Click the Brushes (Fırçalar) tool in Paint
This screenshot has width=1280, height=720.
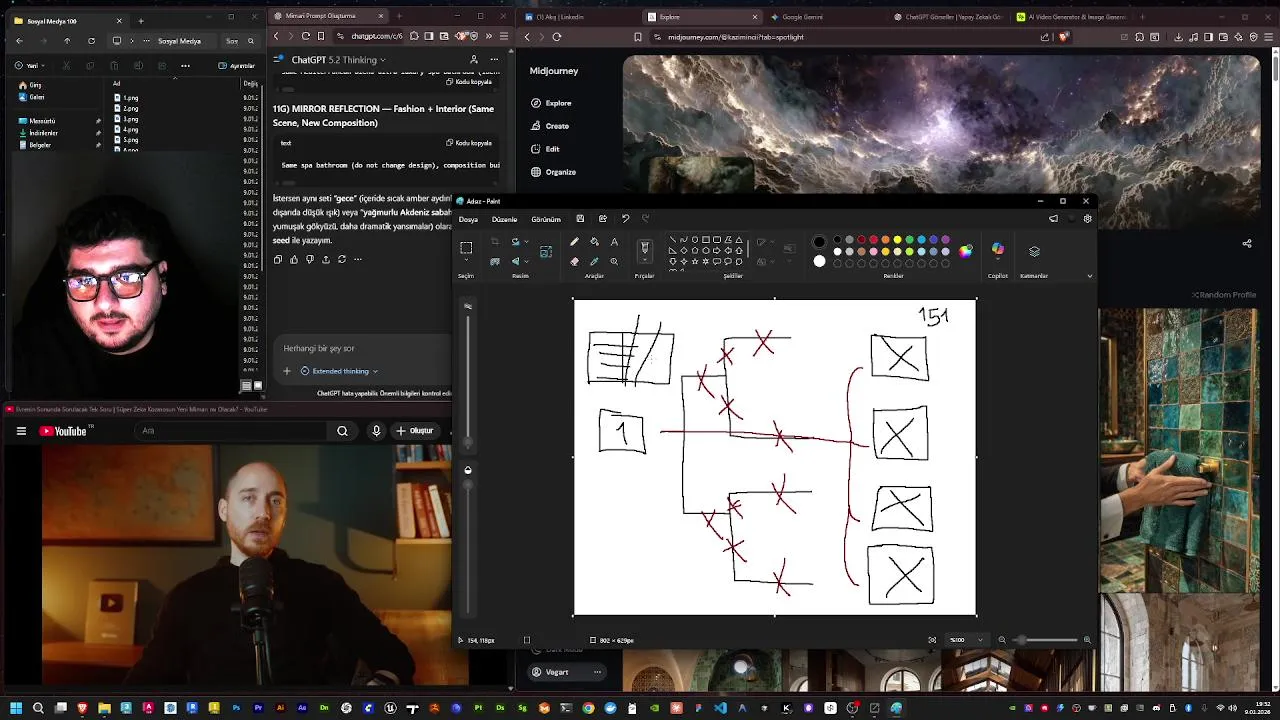644,247
